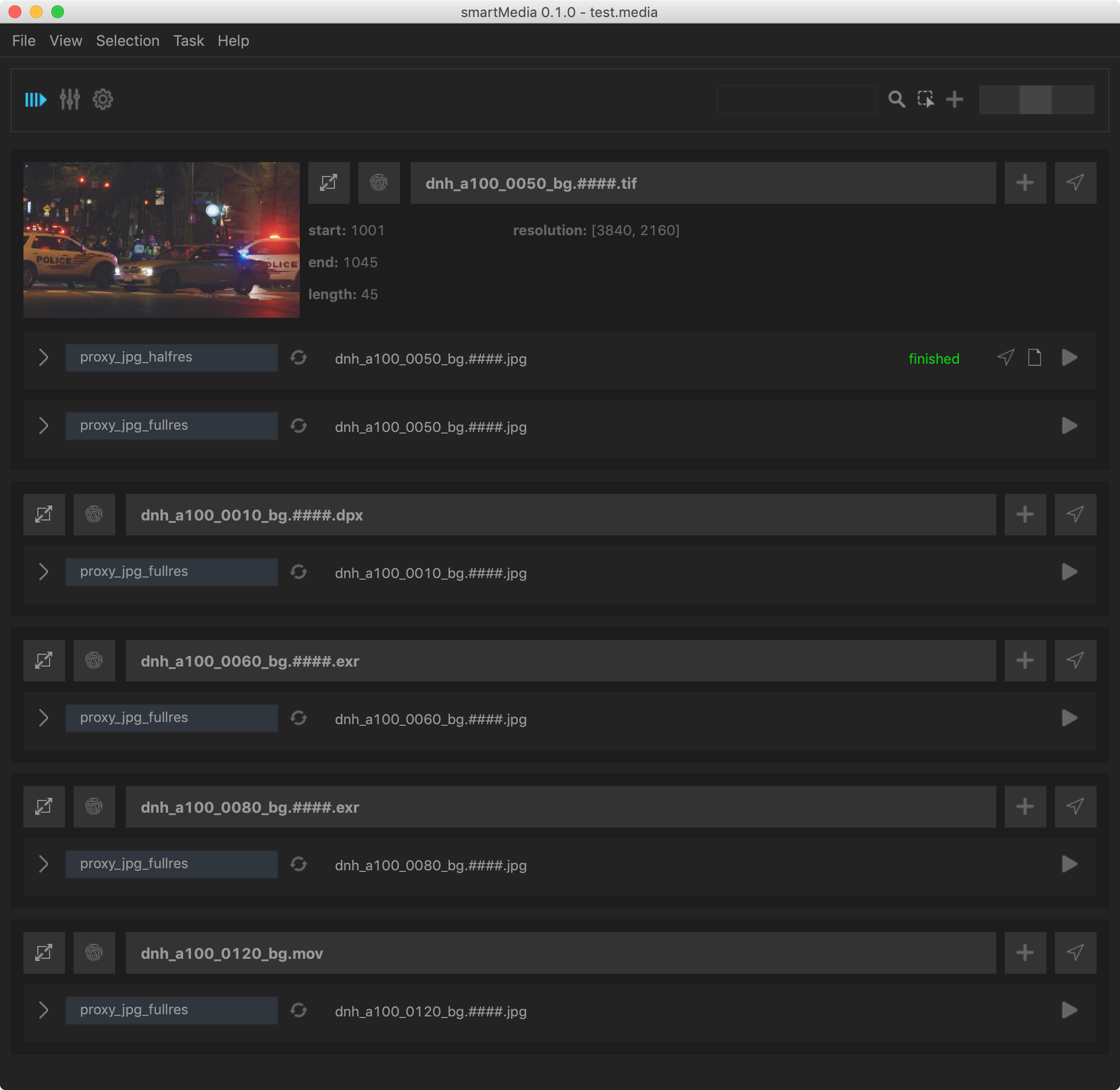
Task: Open the gear settings icon
Action: (103, 100)
